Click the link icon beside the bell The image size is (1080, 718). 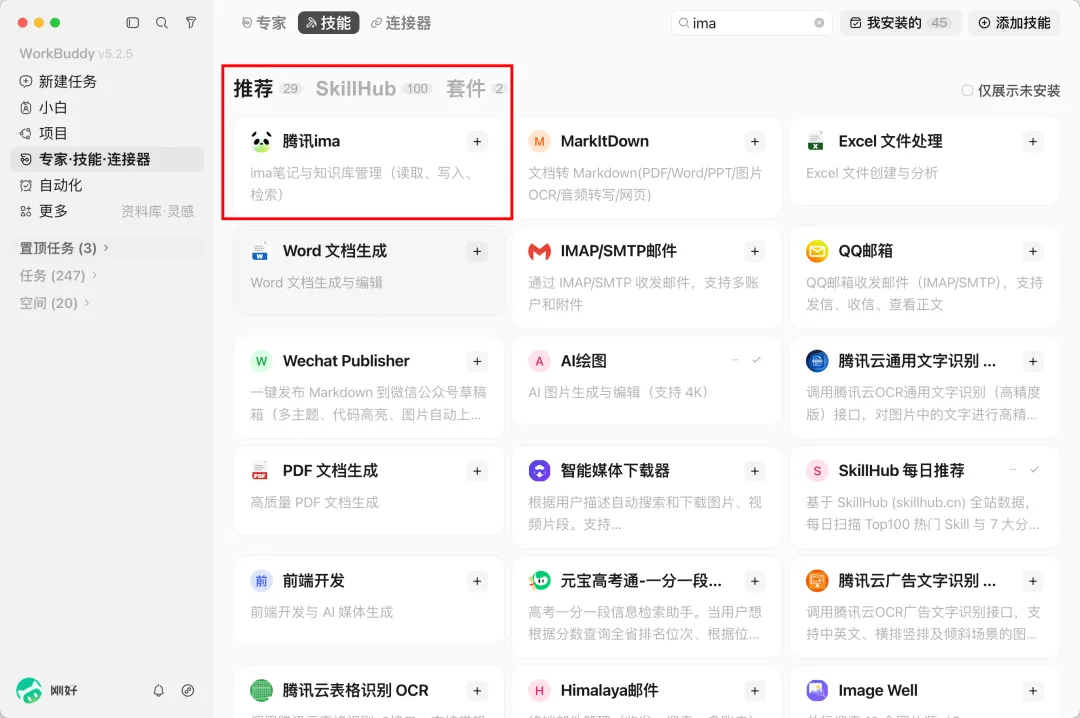click(x=187, y=690)
